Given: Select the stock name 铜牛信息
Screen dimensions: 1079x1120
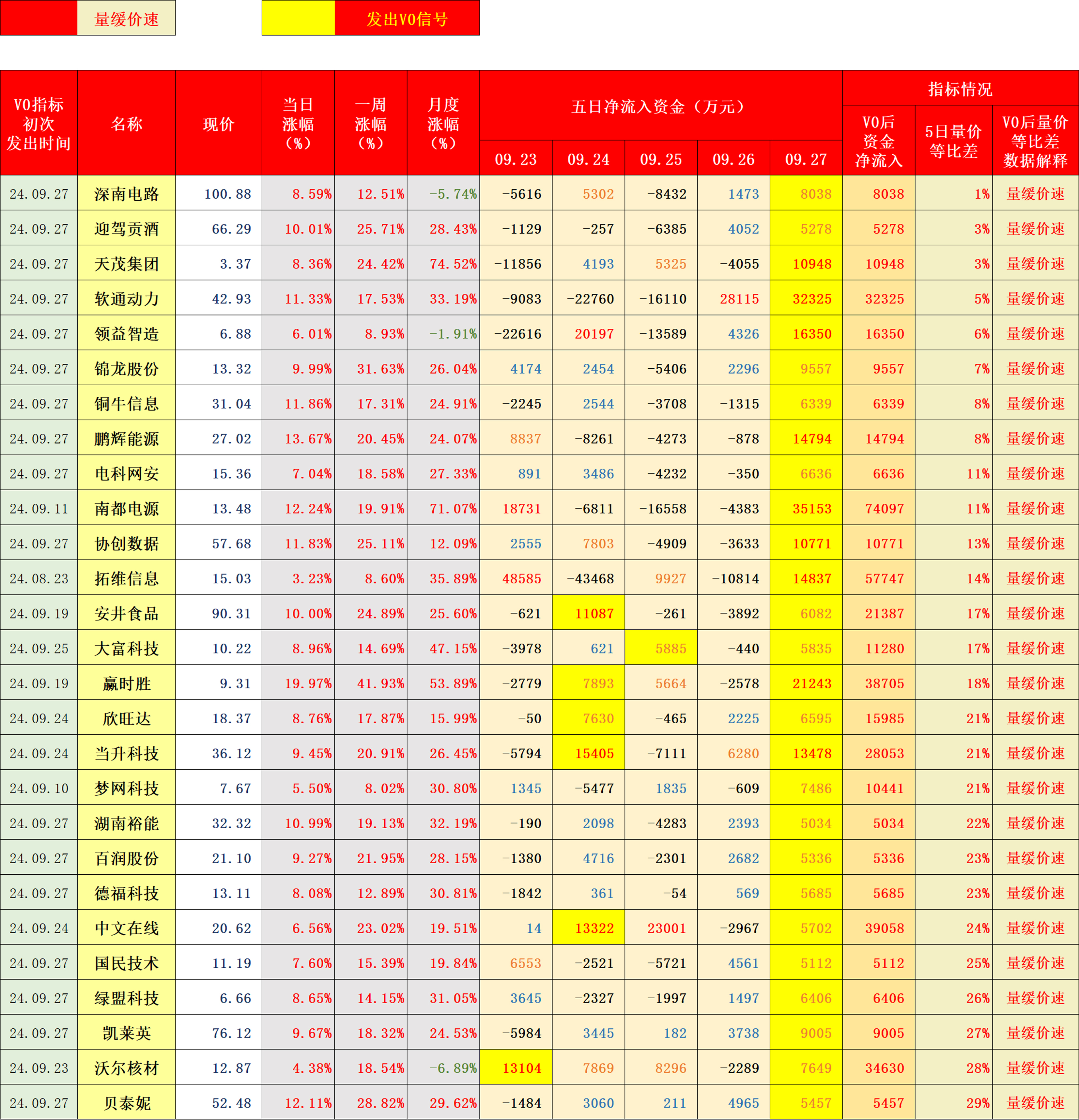Looking at the screenshot, I should click(126, 404).
